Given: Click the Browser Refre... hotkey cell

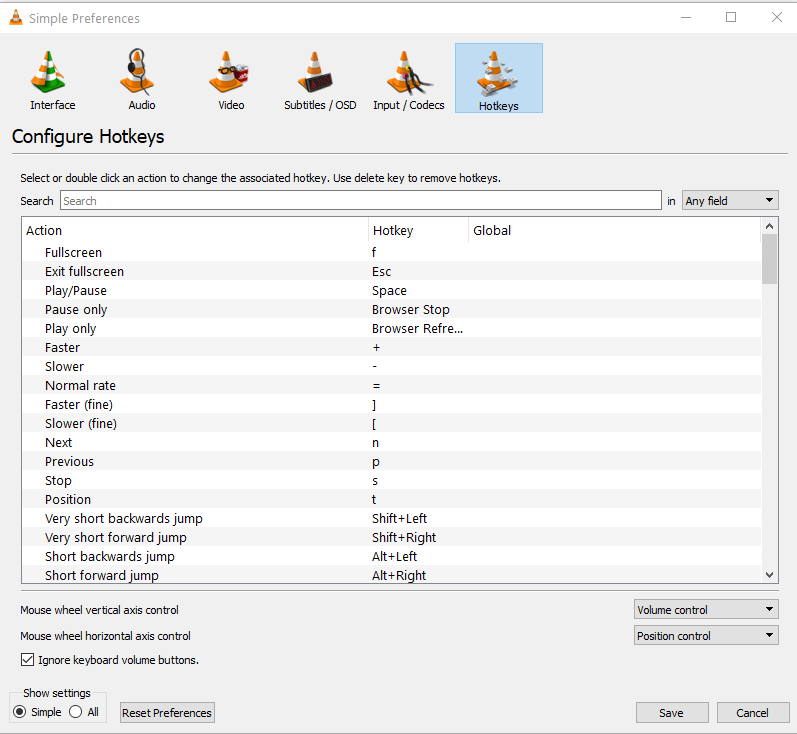Looking at the screenshot, I should [x=417, y=328].
